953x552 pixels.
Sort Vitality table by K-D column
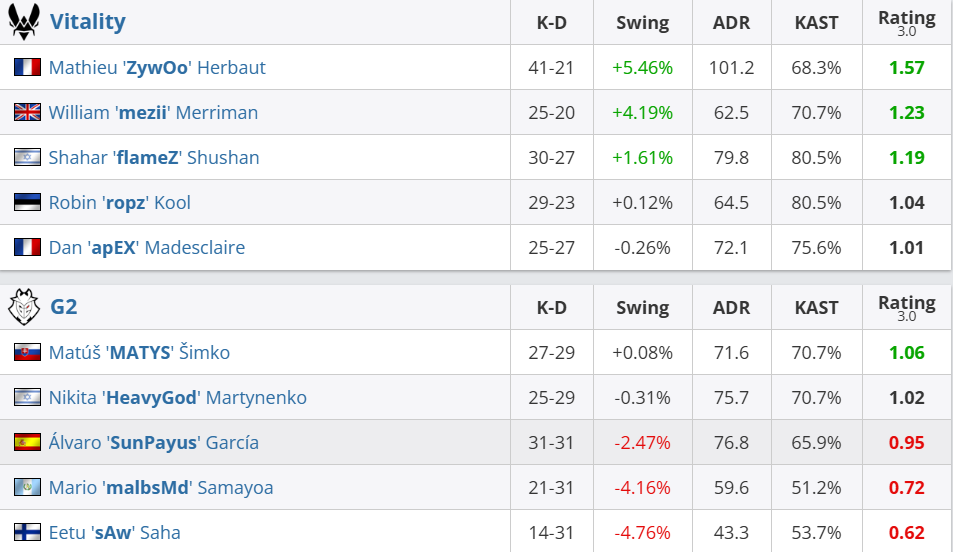[x=552, y=22]
